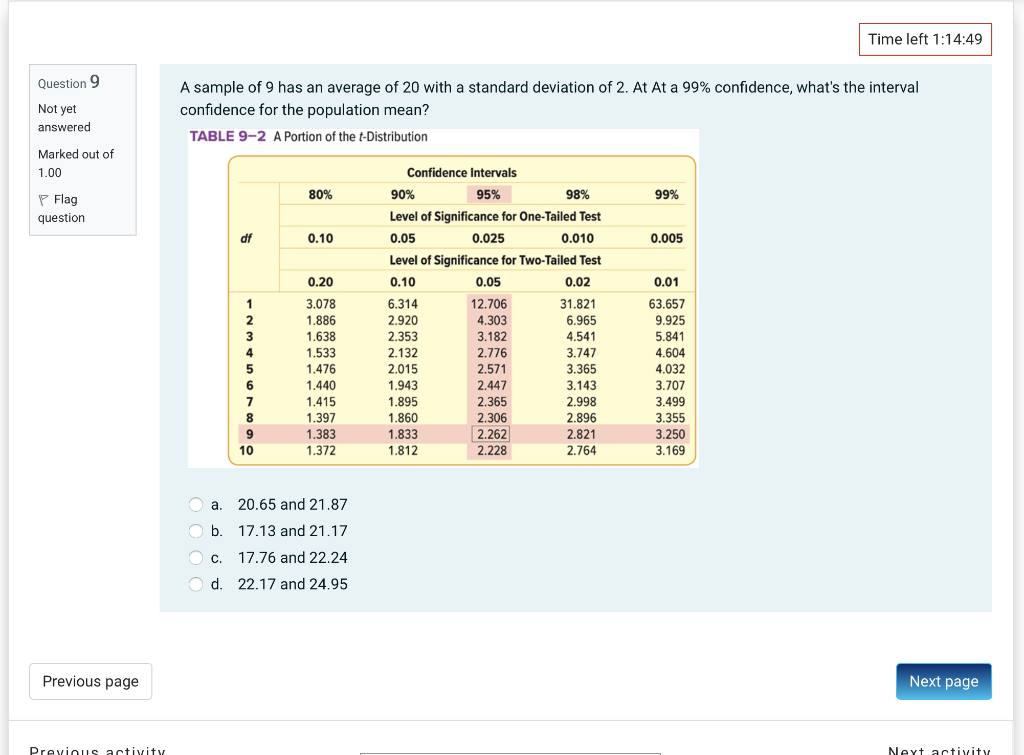Click the Time left countdown box
Image resolution: width=1024 pixels, height=755 pixels.
pyautogui.click(x=925, y=39)
